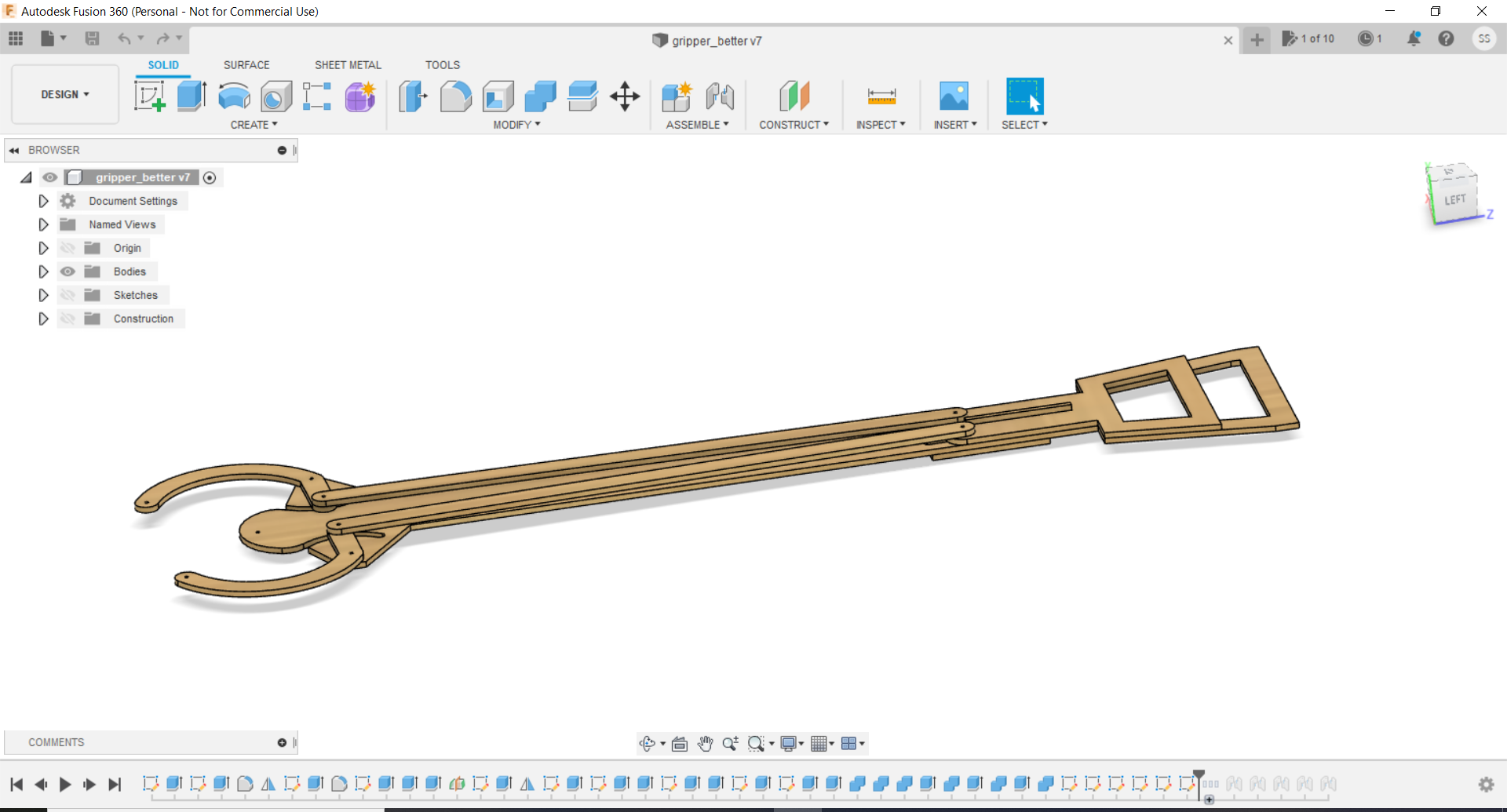Activate the gripper_better v7 component radio button

click(x=210, y=177)
